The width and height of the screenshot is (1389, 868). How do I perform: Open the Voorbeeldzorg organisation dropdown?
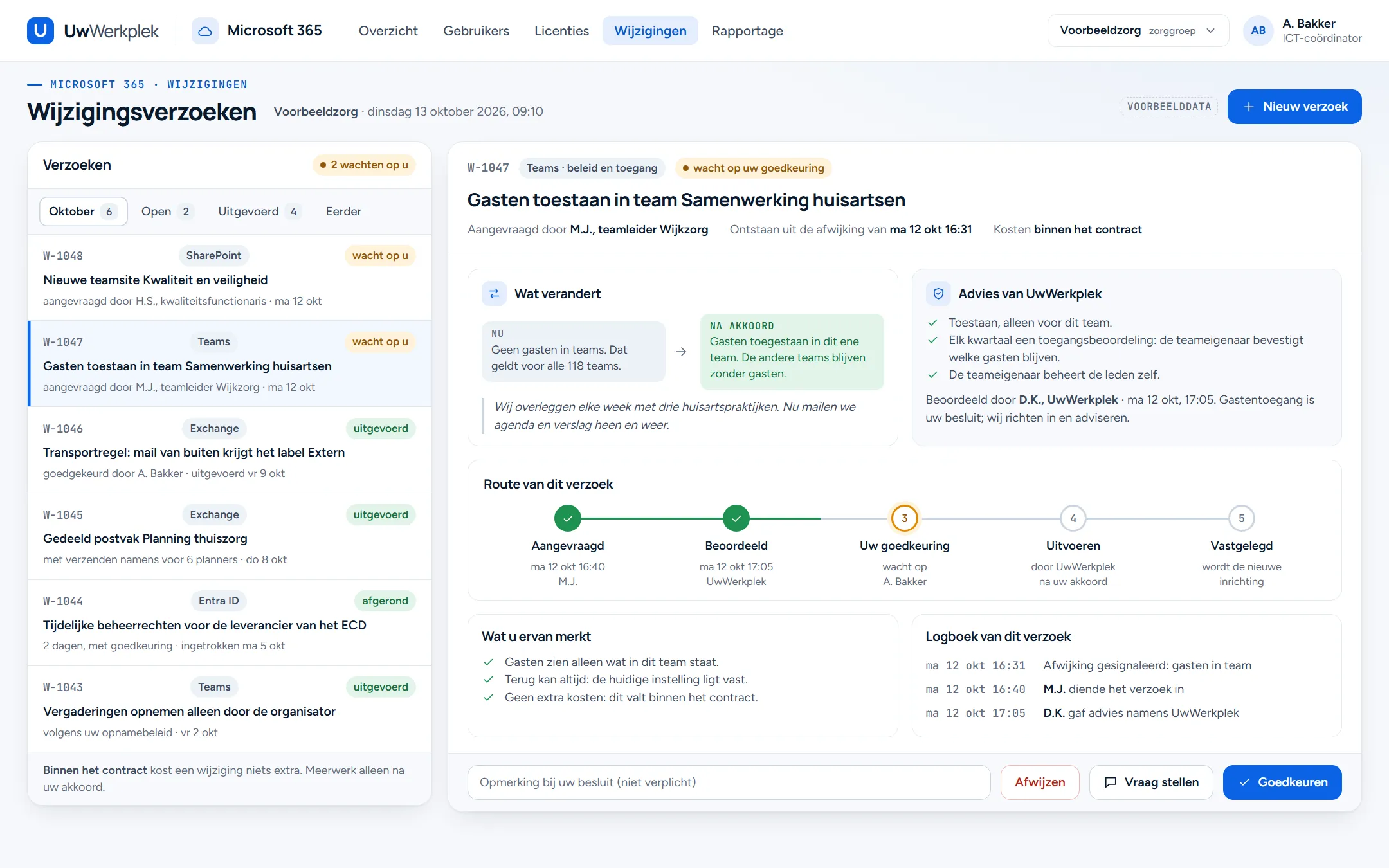point(1138,31)
